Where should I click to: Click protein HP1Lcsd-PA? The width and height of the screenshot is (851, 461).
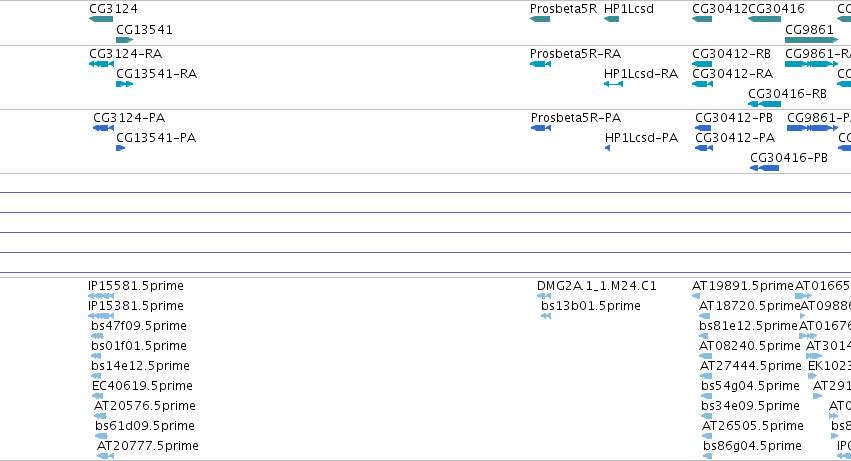607,148
